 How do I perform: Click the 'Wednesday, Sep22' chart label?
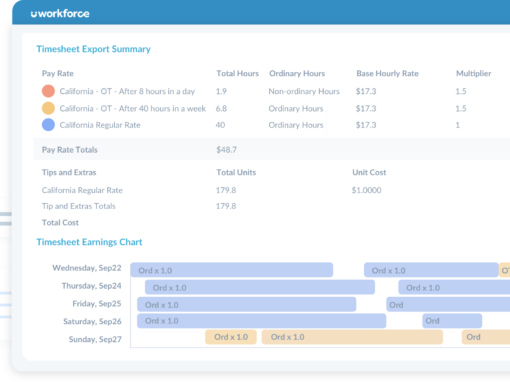(x=87, y=268)
